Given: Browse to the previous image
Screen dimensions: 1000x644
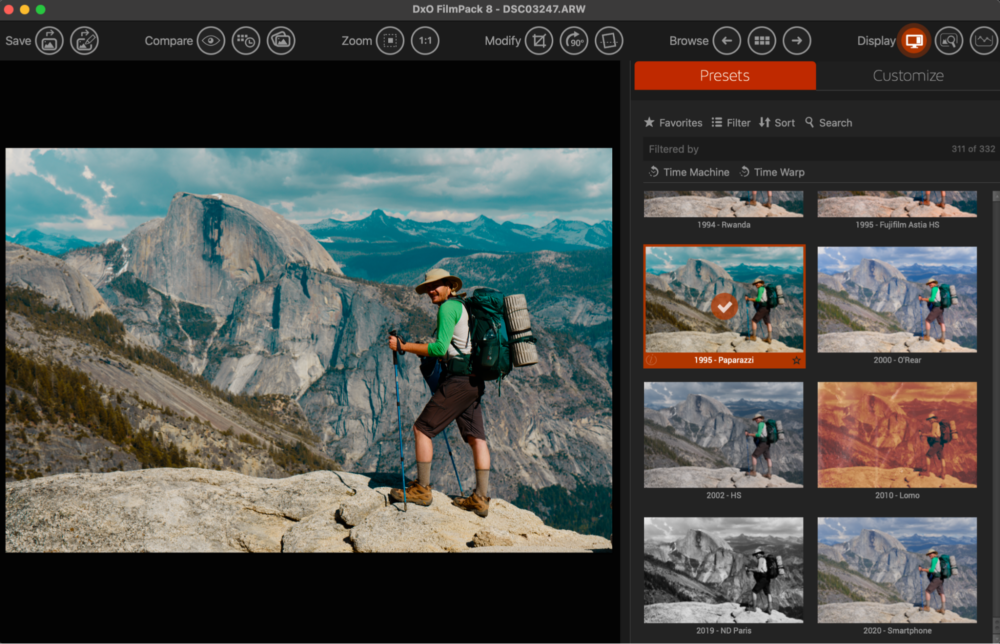Looking at the screenshot, I should point(727,41).
